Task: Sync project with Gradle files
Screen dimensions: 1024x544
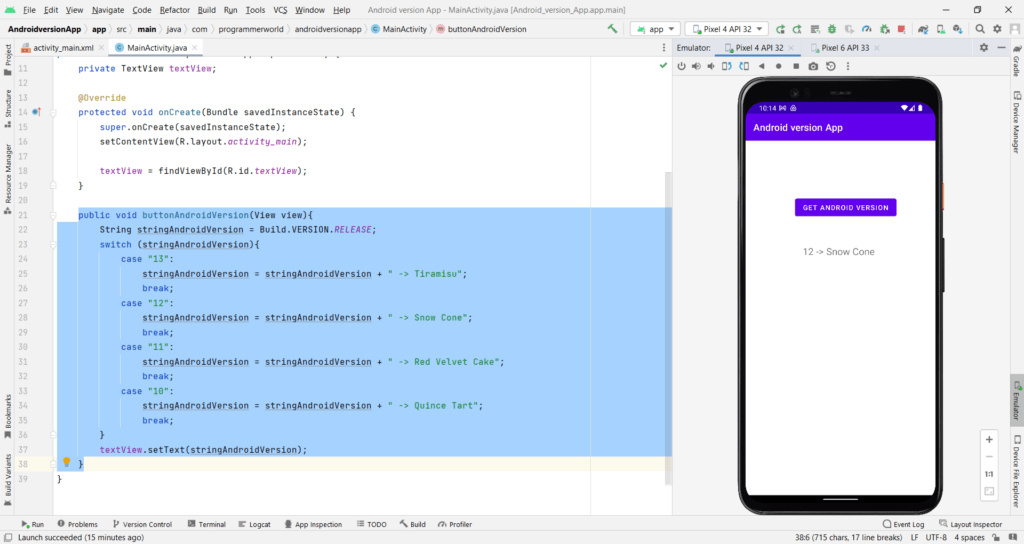Action: pyautogui.click(x=923, y=29)
